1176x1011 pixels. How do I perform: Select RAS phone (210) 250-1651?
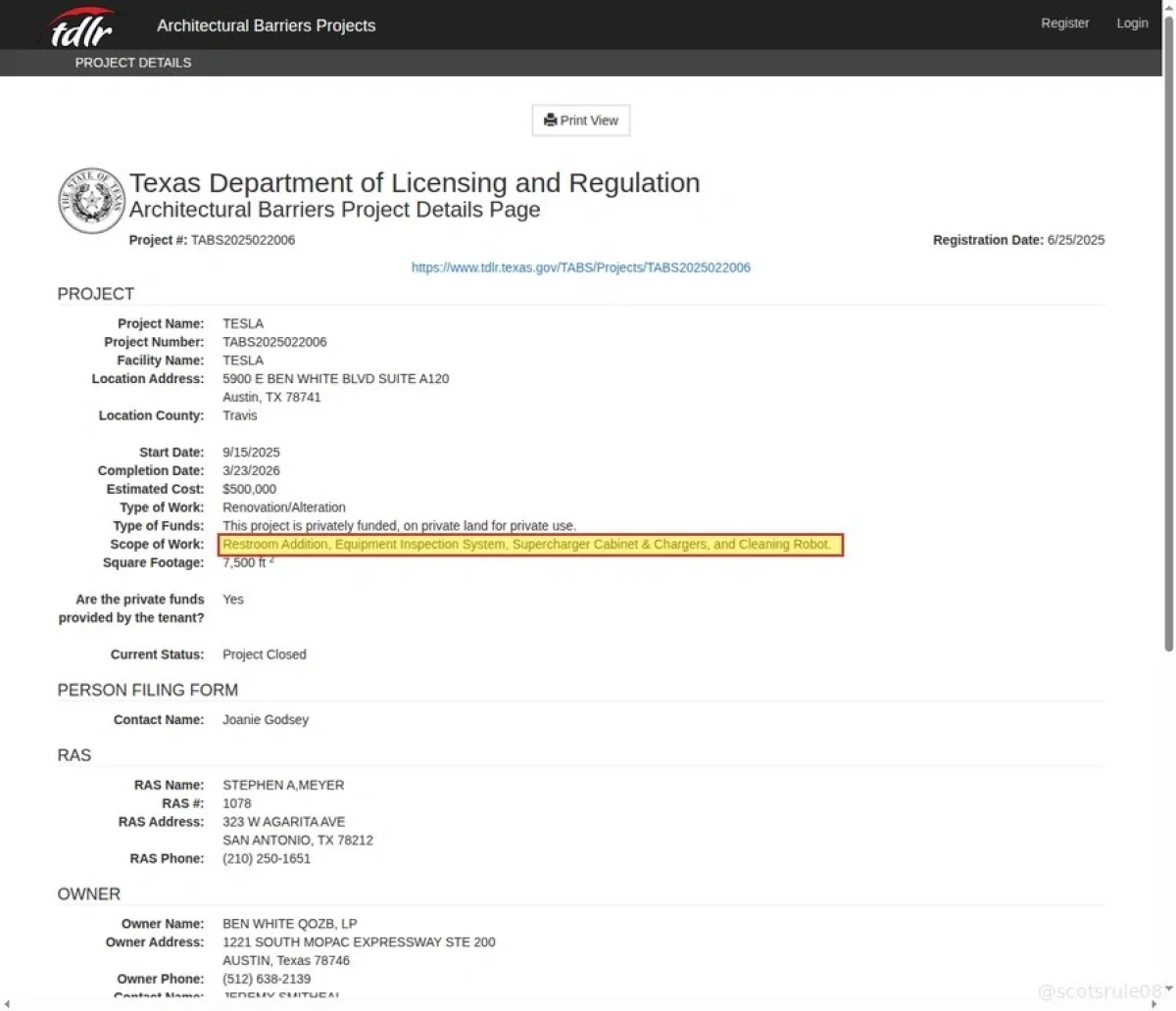[267, 858]
